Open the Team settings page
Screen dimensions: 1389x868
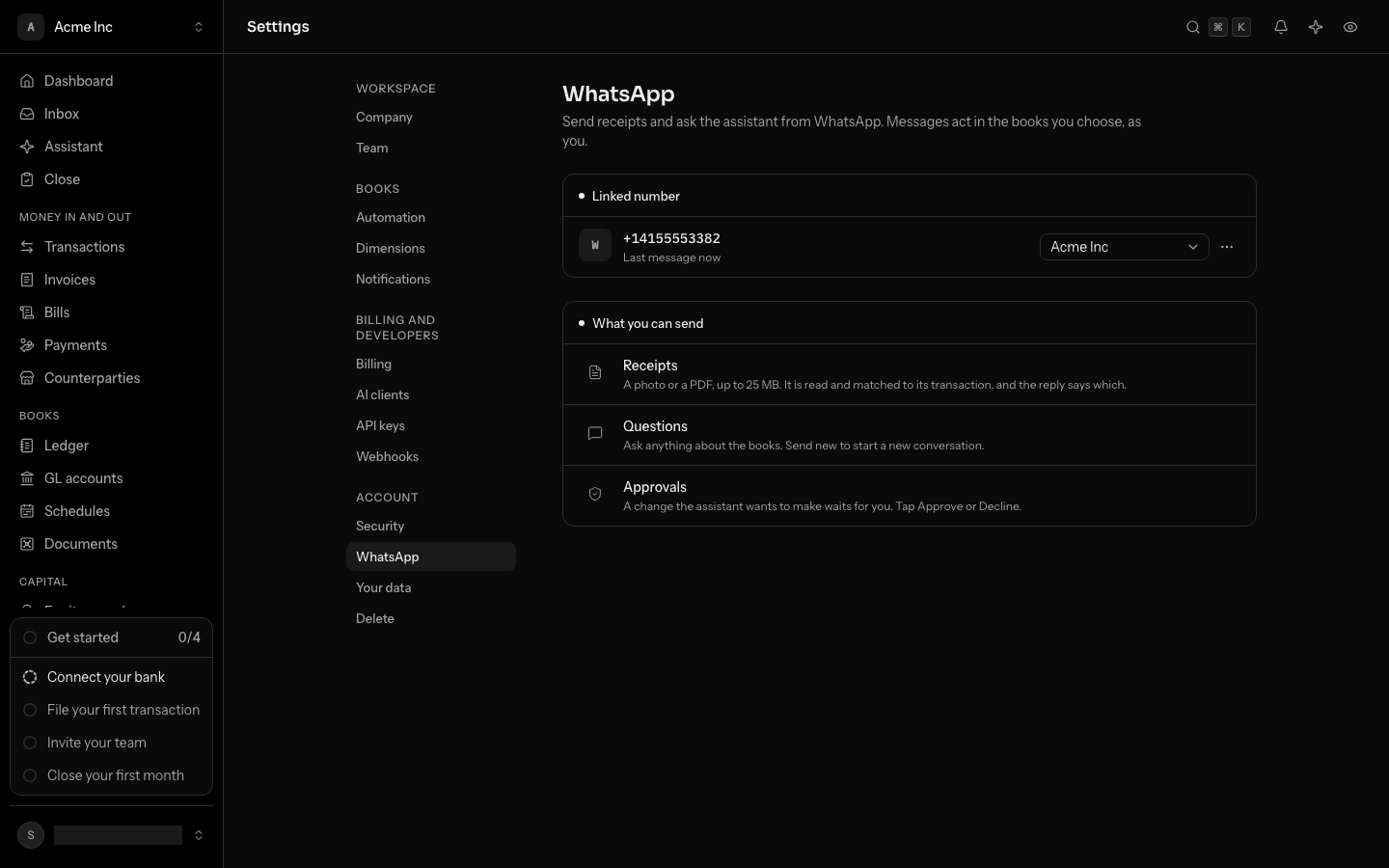pyautogui.click(x=430, y=148)
